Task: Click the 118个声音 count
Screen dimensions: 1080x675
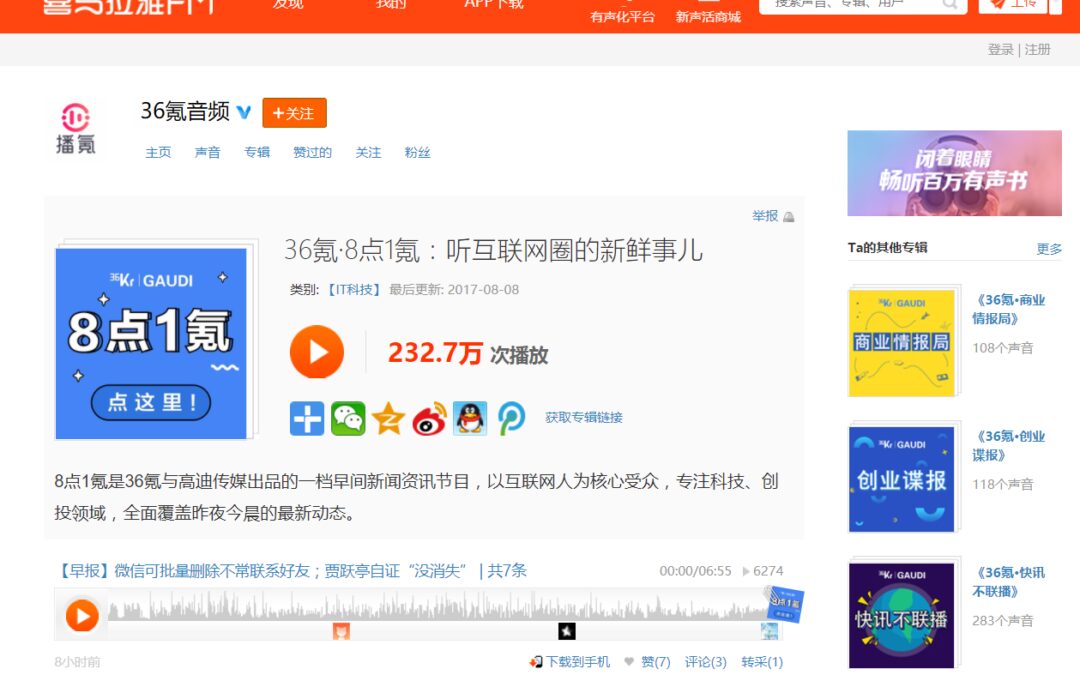Action: point(1003,484)
